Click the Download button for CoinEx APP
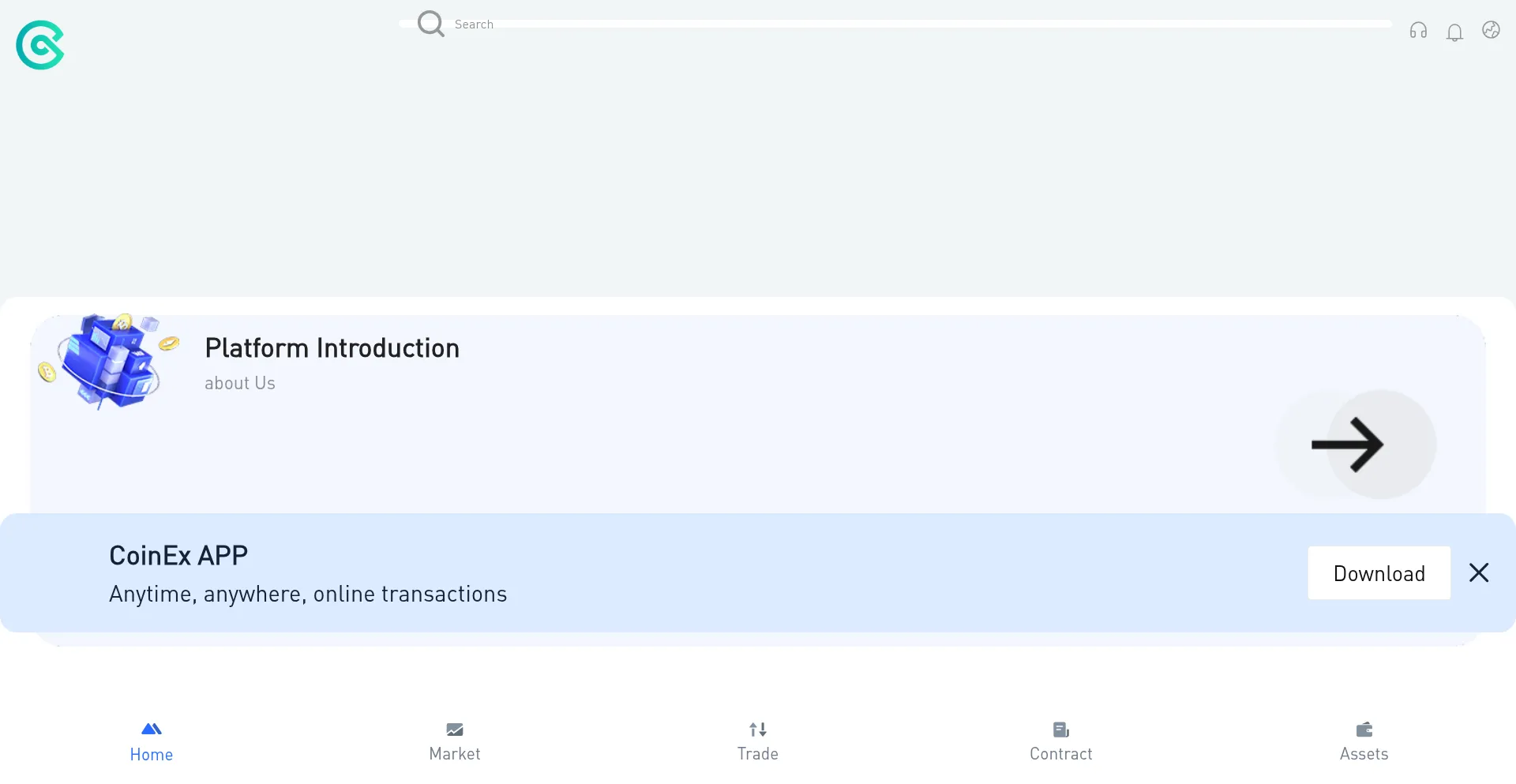 1379,573
